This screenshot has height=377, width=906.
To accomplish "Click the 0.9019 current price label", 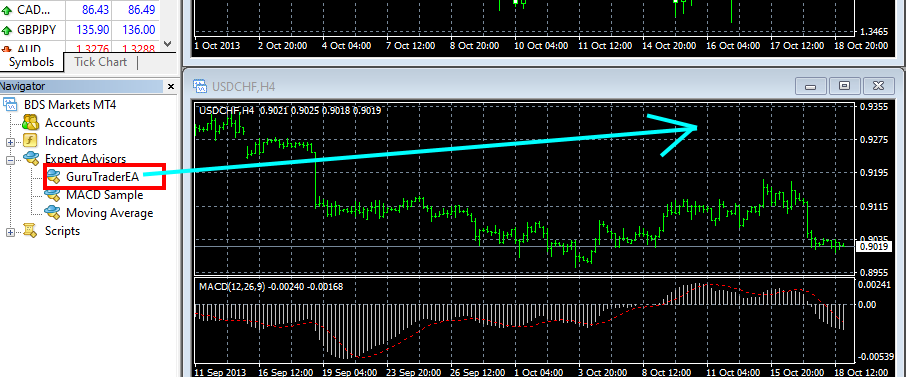I will pyautogui.click(x=872, y=246).
